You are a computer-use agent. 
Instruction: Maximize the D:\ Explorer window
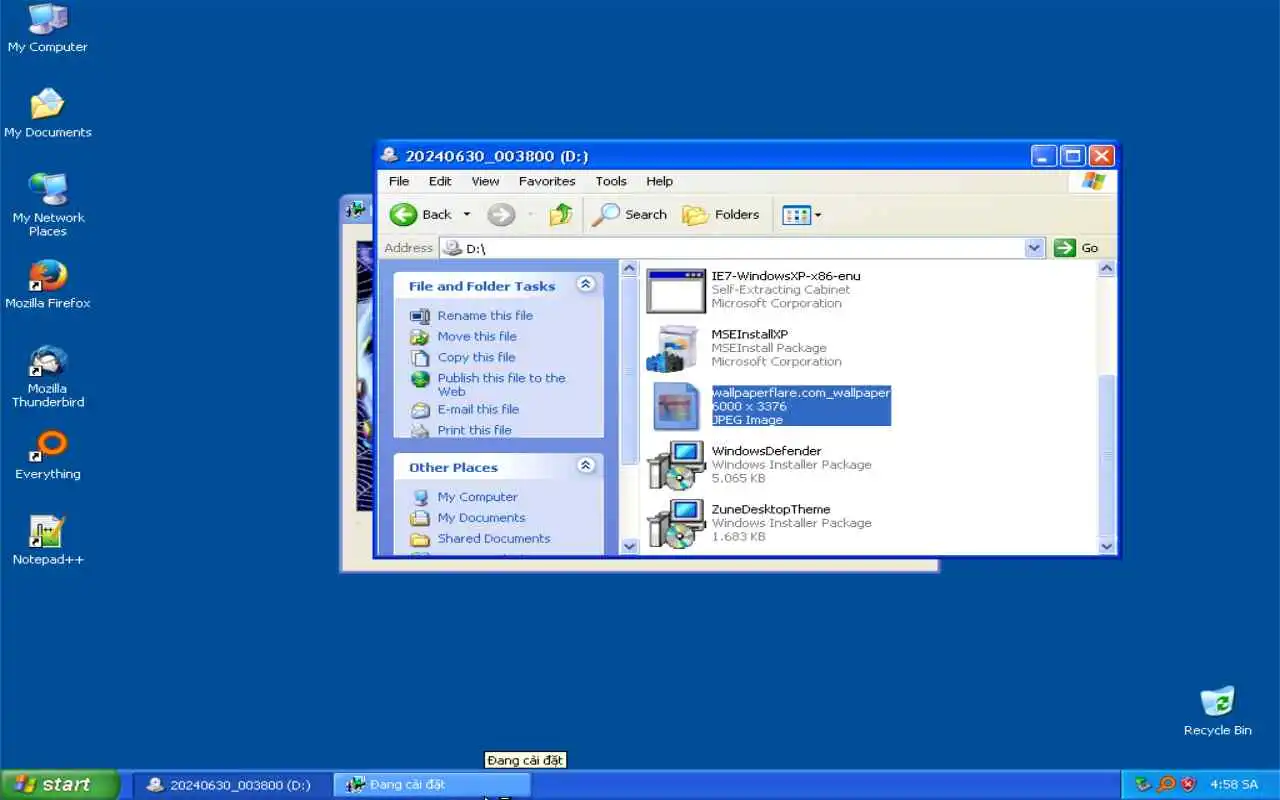[1073, 156]
